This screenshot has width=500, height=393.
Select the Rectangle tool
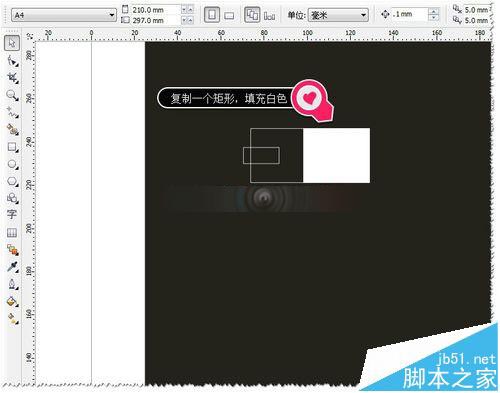pyautogui.click(x=12, y=147)
